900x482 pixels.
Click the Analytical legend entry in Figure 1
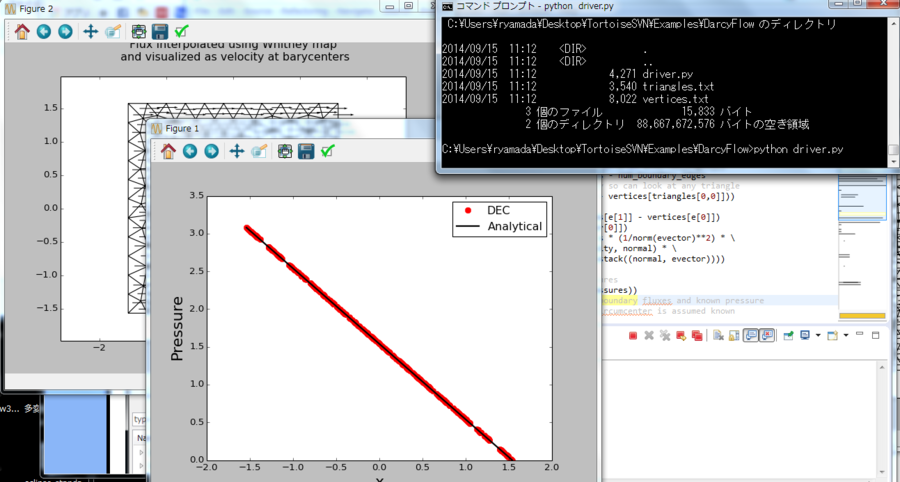pyautogui.click(x=501, y=226)
